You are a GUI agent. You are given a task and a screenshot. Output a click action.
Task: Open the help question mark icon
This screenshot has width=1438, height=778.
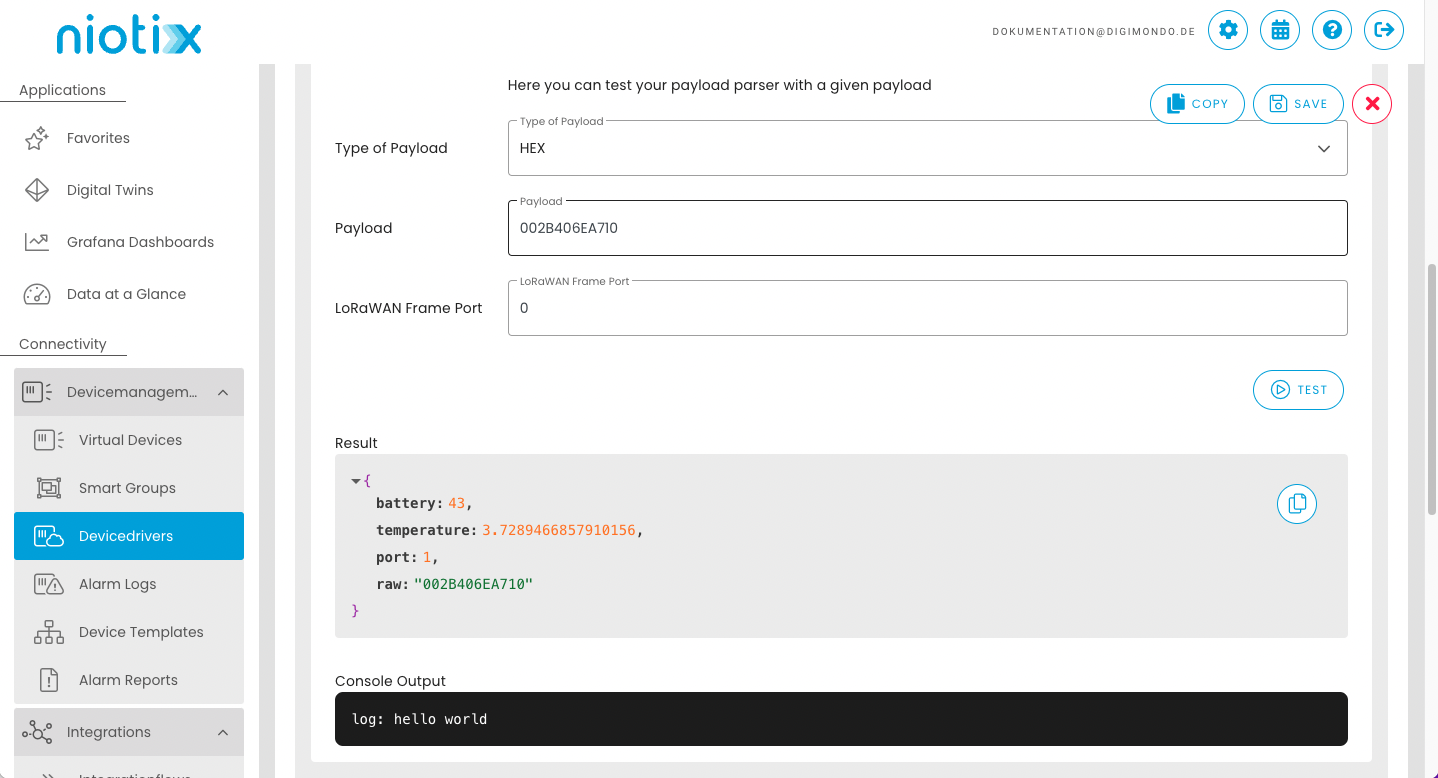(1332, 30)
